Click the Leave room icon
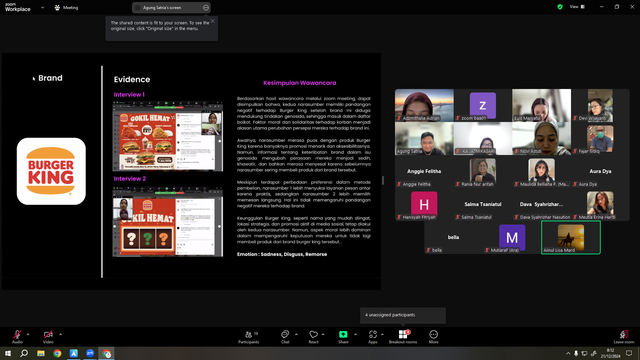This screenshot has height=360, width=640. (624, 334)
